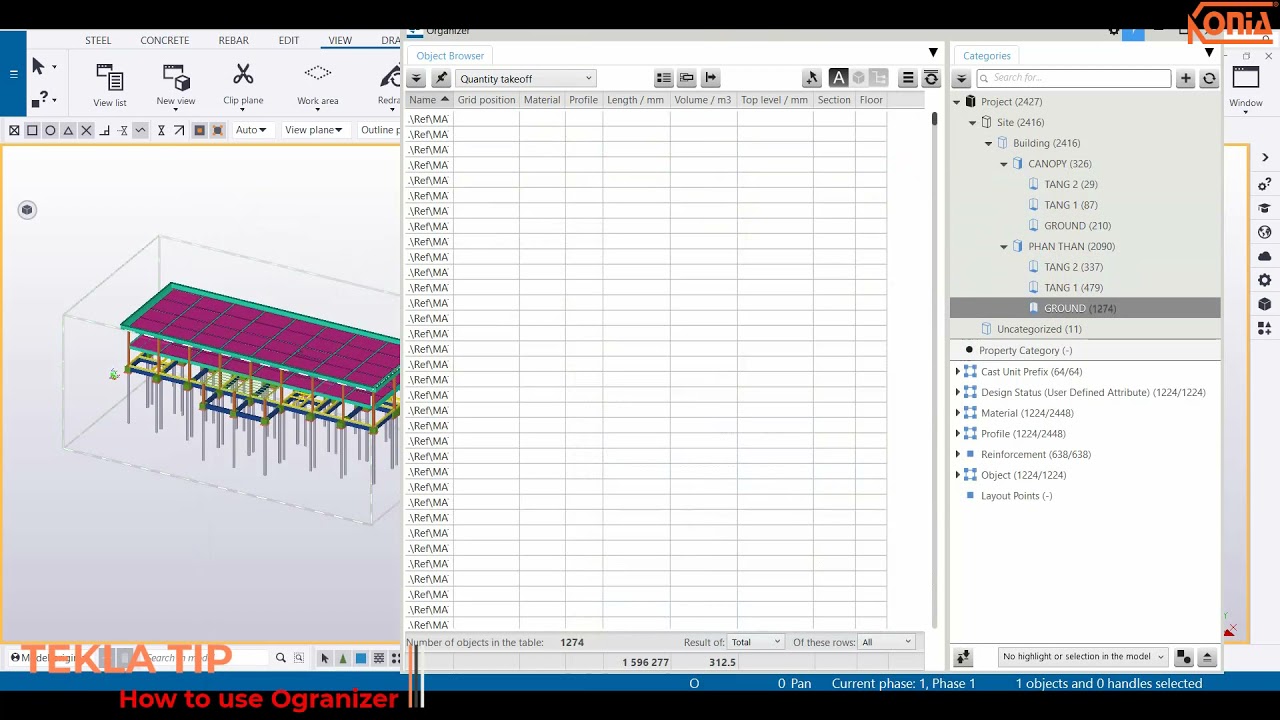
Task: Click the export arrow icon in Object Browser
Action: tap(711, 78)
